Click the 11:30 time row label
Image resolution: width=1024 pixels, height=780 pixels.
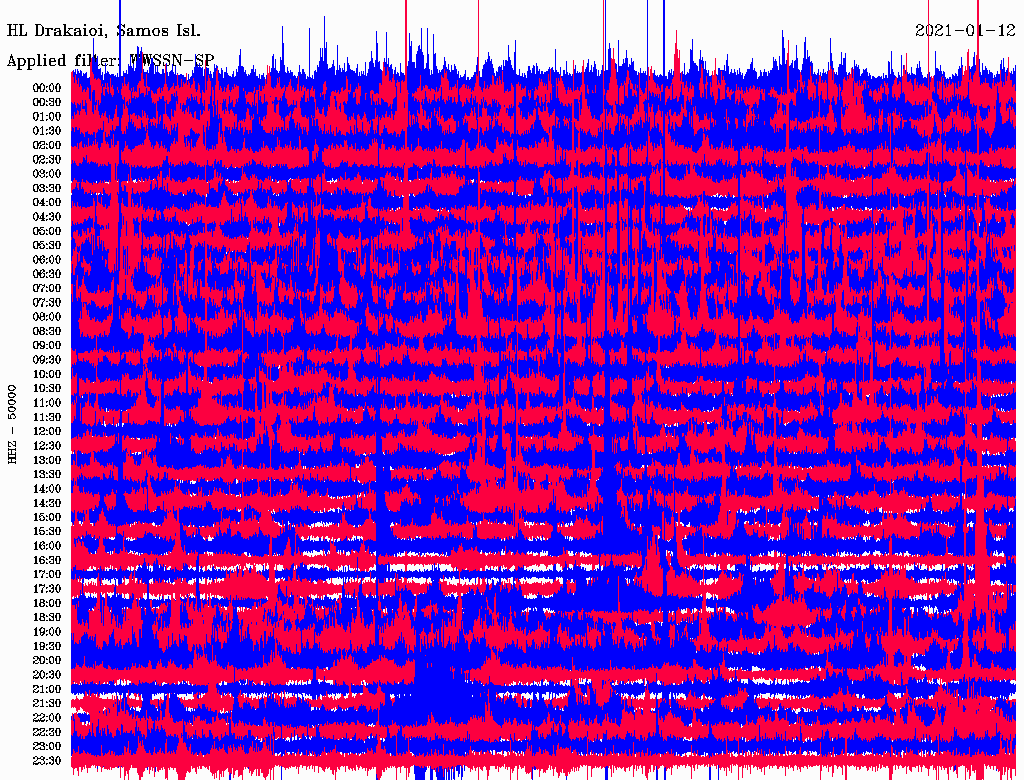click(x=47, y=417)
